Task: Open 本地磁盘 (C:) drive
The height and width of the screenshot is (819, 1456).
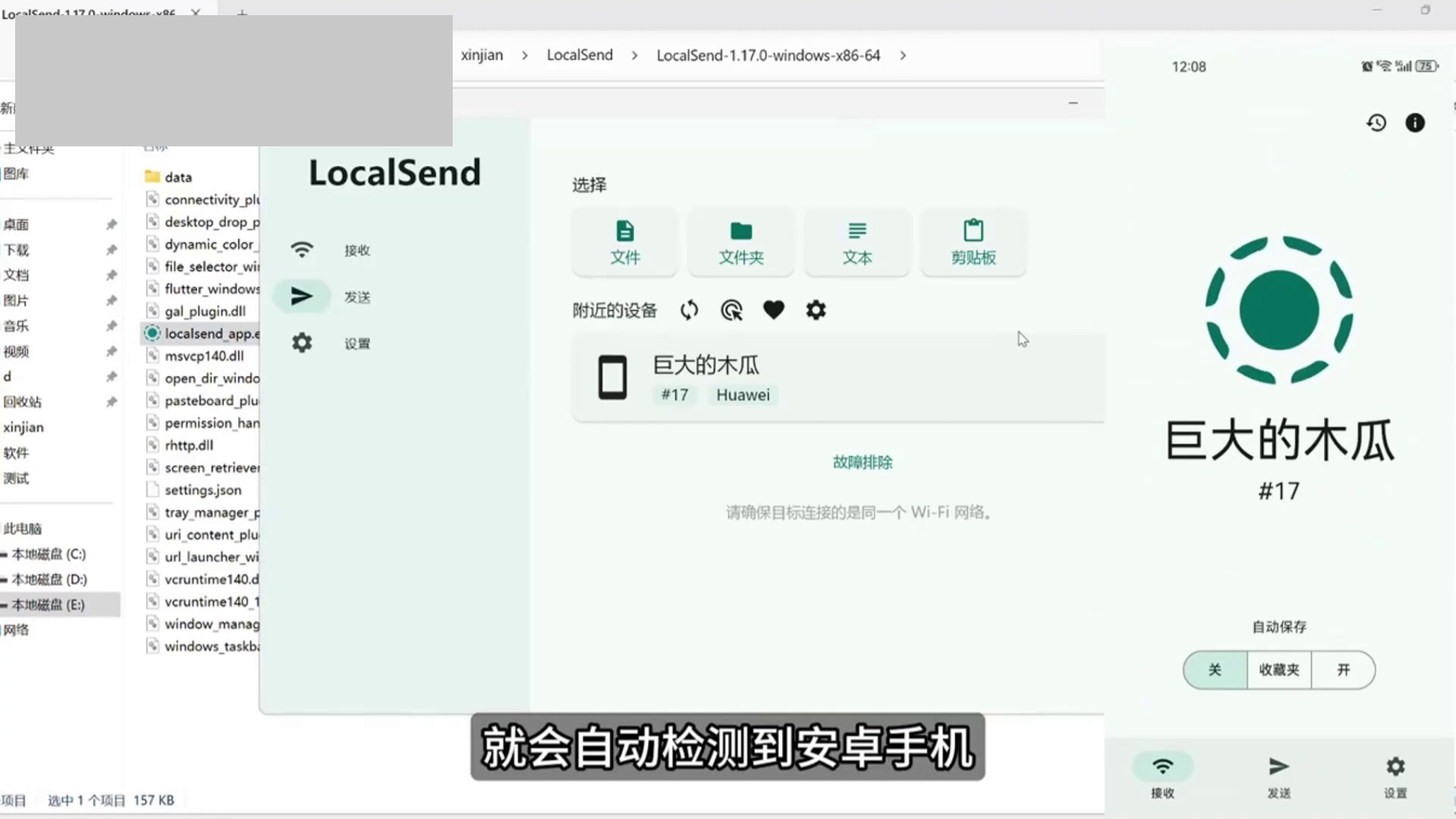Action: pyautogui.click(x=49, y=554)
